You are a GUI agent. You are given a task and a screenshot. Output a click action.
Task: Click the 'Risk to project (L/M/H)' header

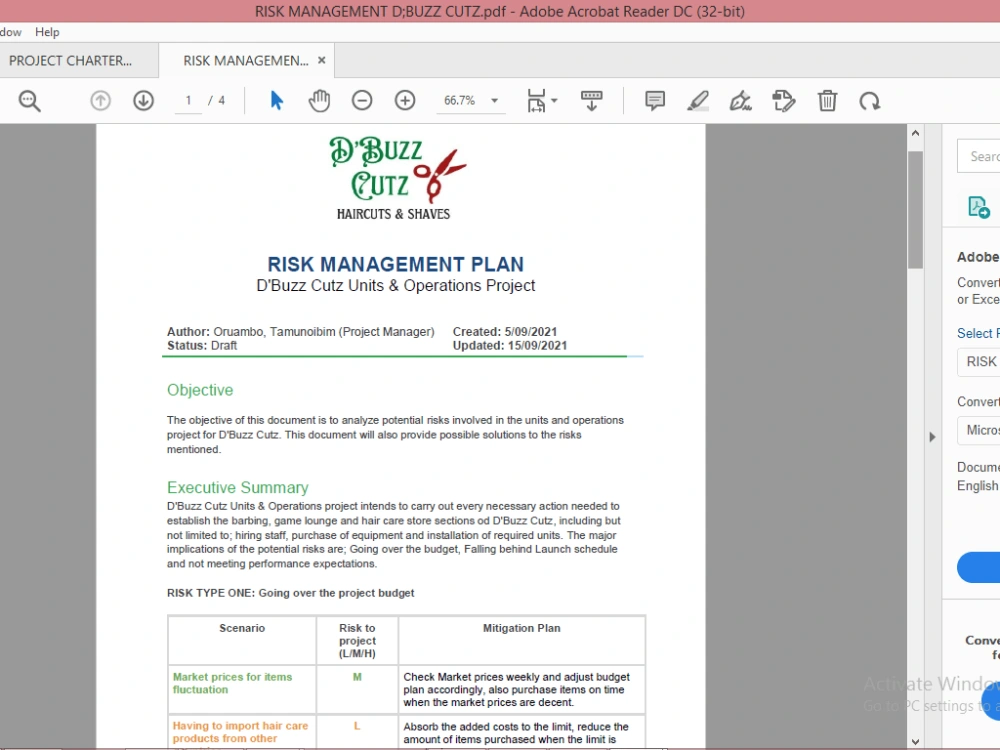[357, 640]
